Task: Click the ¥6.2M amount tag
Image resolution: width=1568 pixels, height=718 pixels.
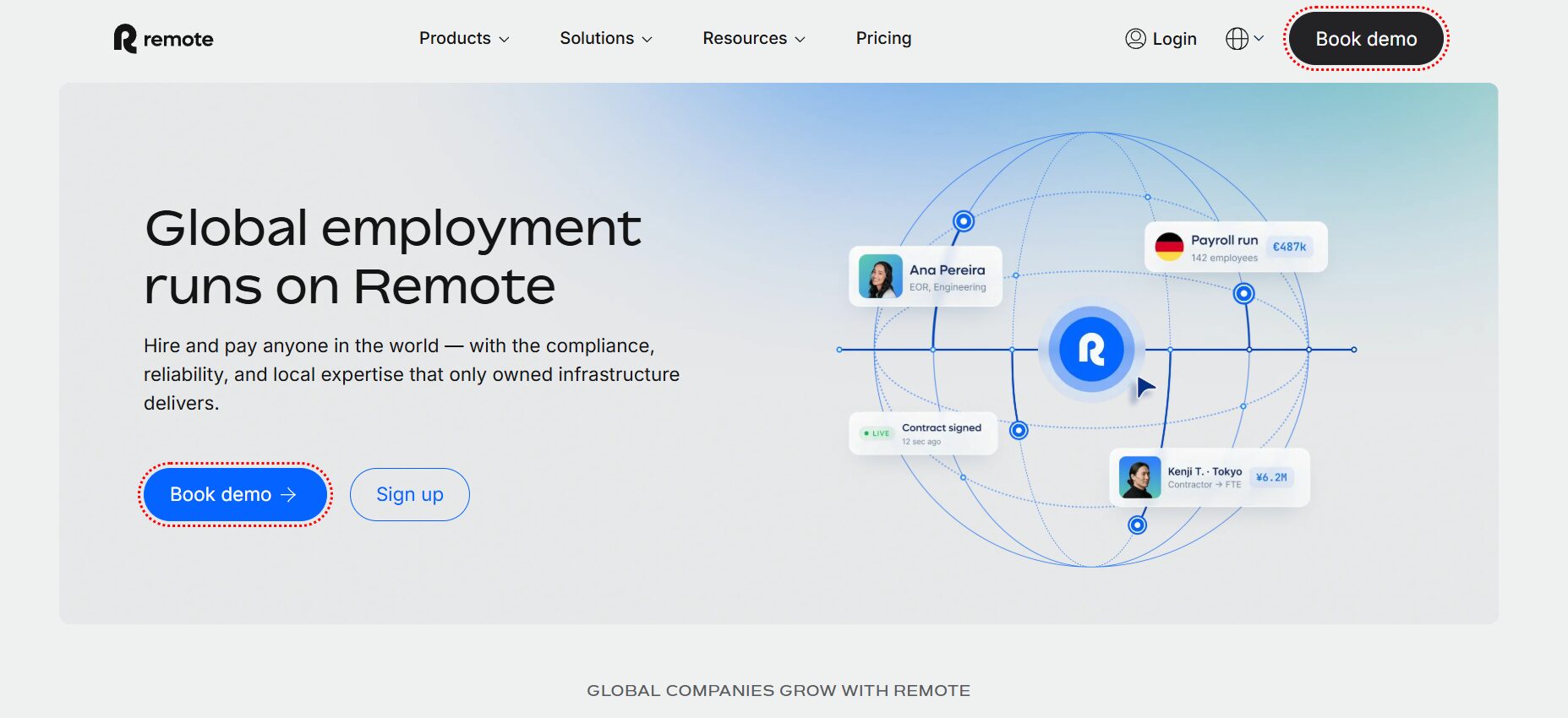Action: (x=1271, y=477)
